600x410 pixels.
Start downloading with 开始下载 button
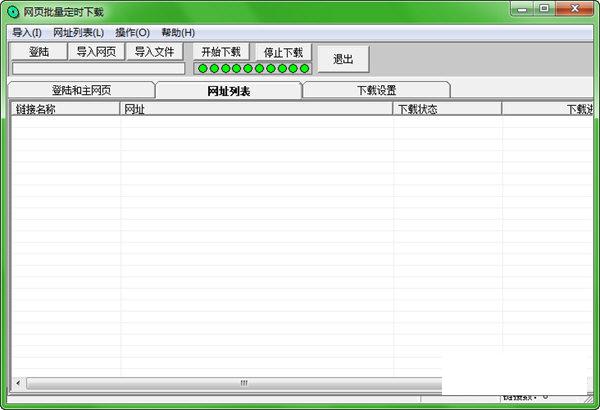(x=220, y=52)
